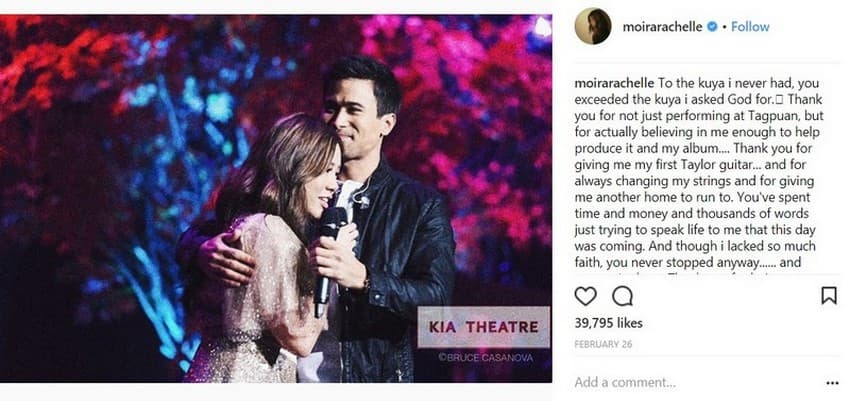Viewport: 850px width, 401px height.
Task: Open moirarachelle username in the header
Action: (662, 27)
